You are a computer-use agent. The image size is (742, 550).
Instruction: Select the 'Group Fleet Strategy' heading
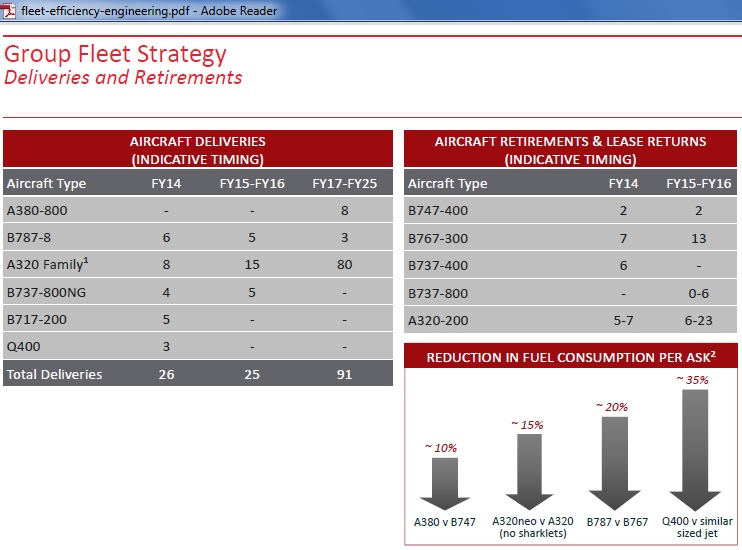click(x=115, y=54)
